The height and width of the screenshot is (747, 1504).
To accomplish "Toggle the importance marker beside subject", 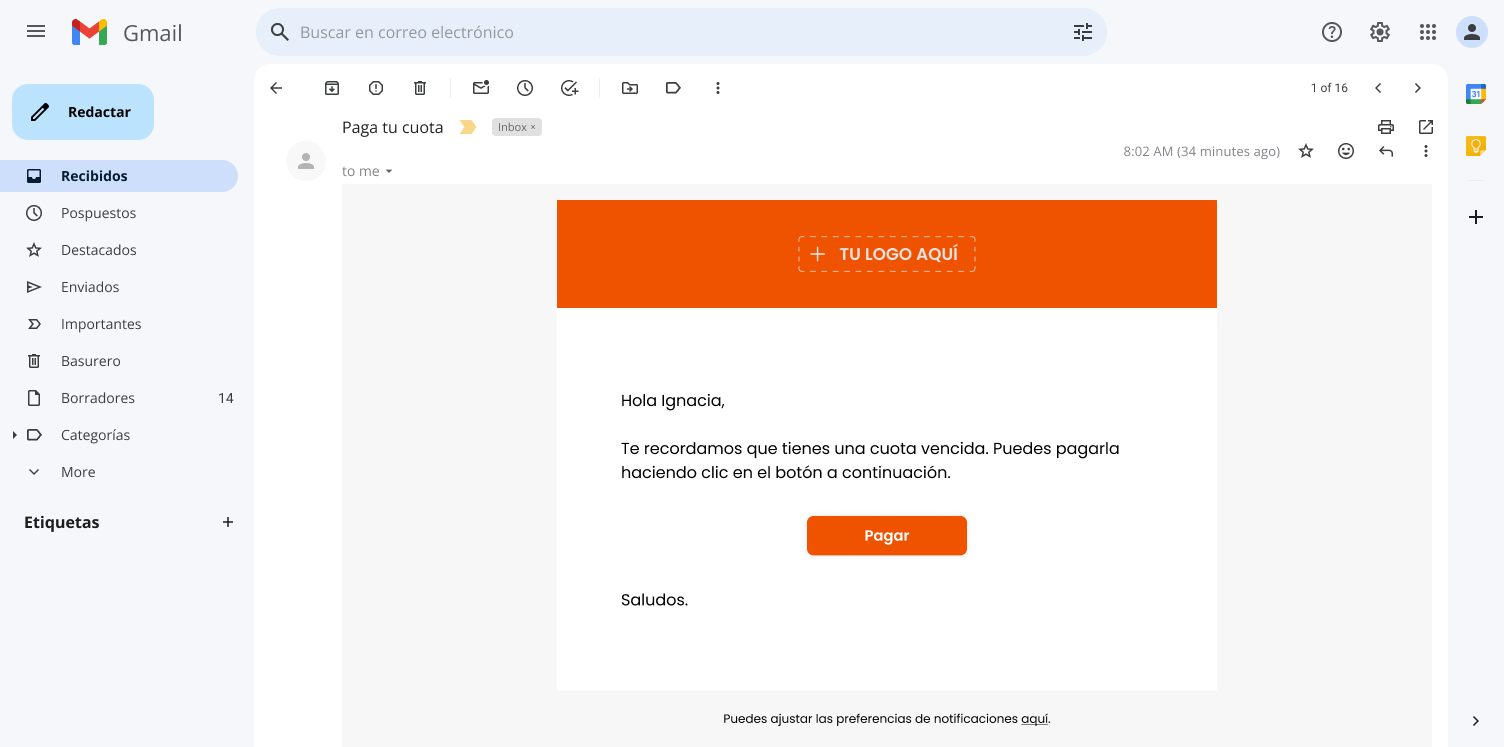I will 467,127.
